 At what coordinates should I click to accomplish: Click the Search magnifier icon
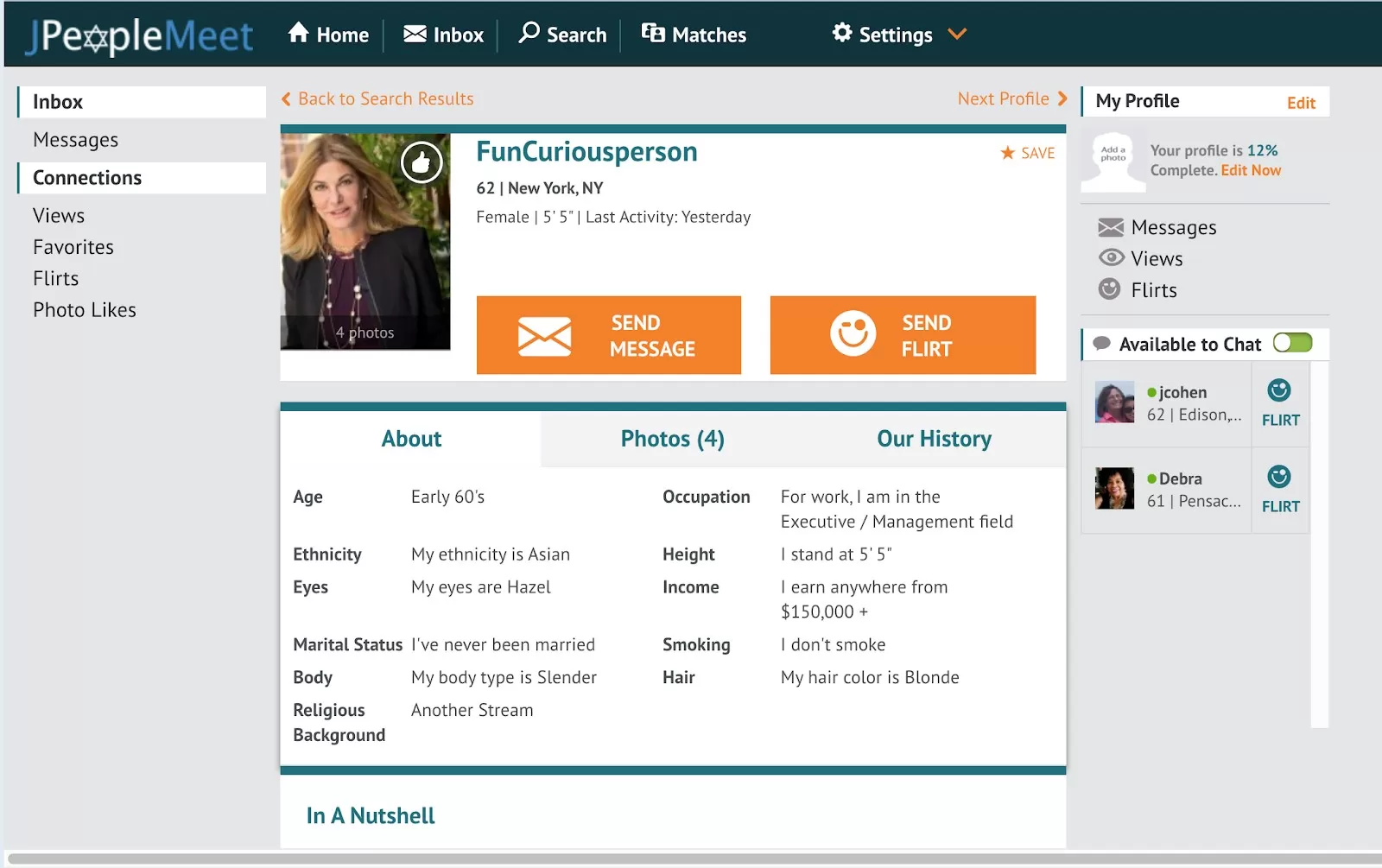(529, 34)
